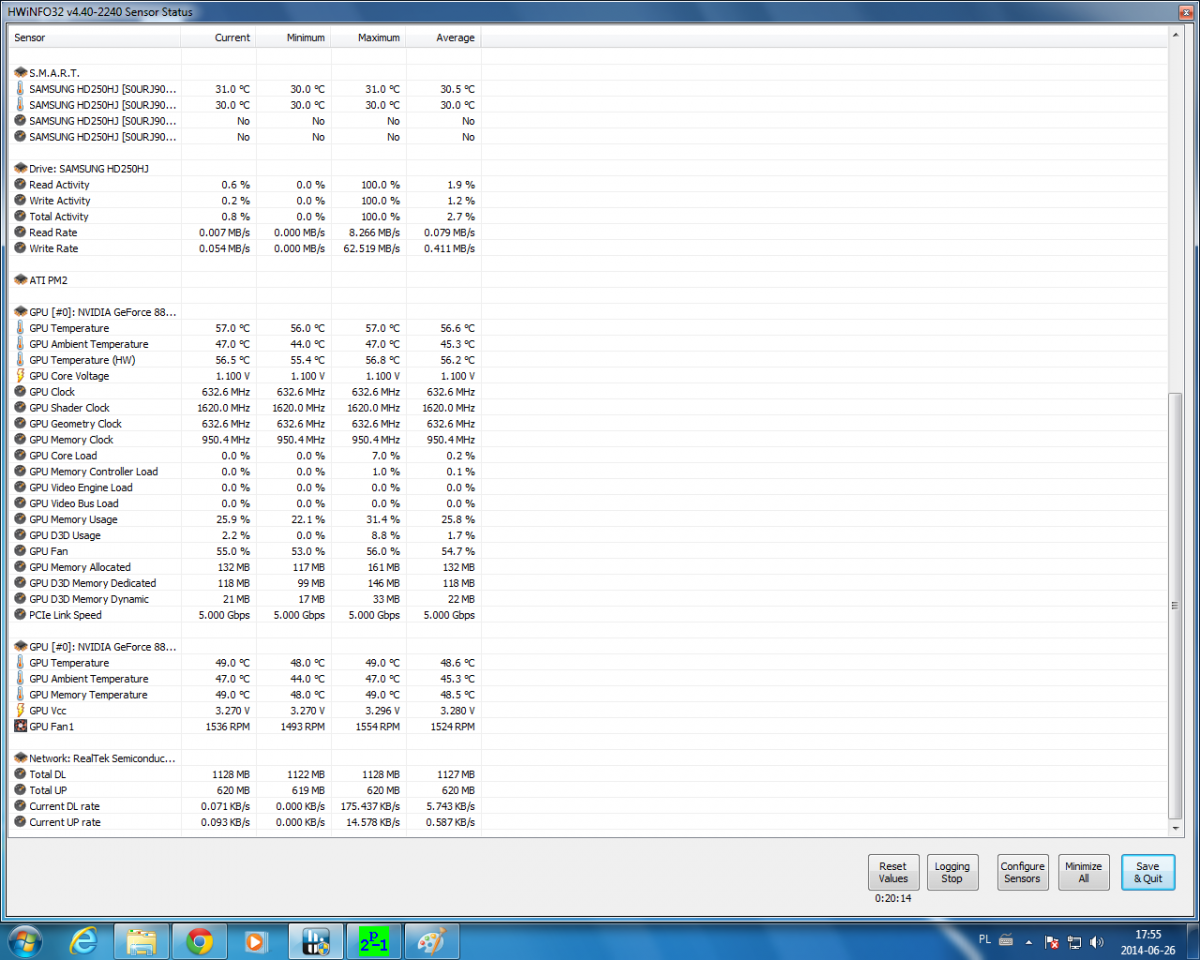Click thermometer icon beside GPU Temperature (HW)
1200x960 pixels.
coord(20,360)
